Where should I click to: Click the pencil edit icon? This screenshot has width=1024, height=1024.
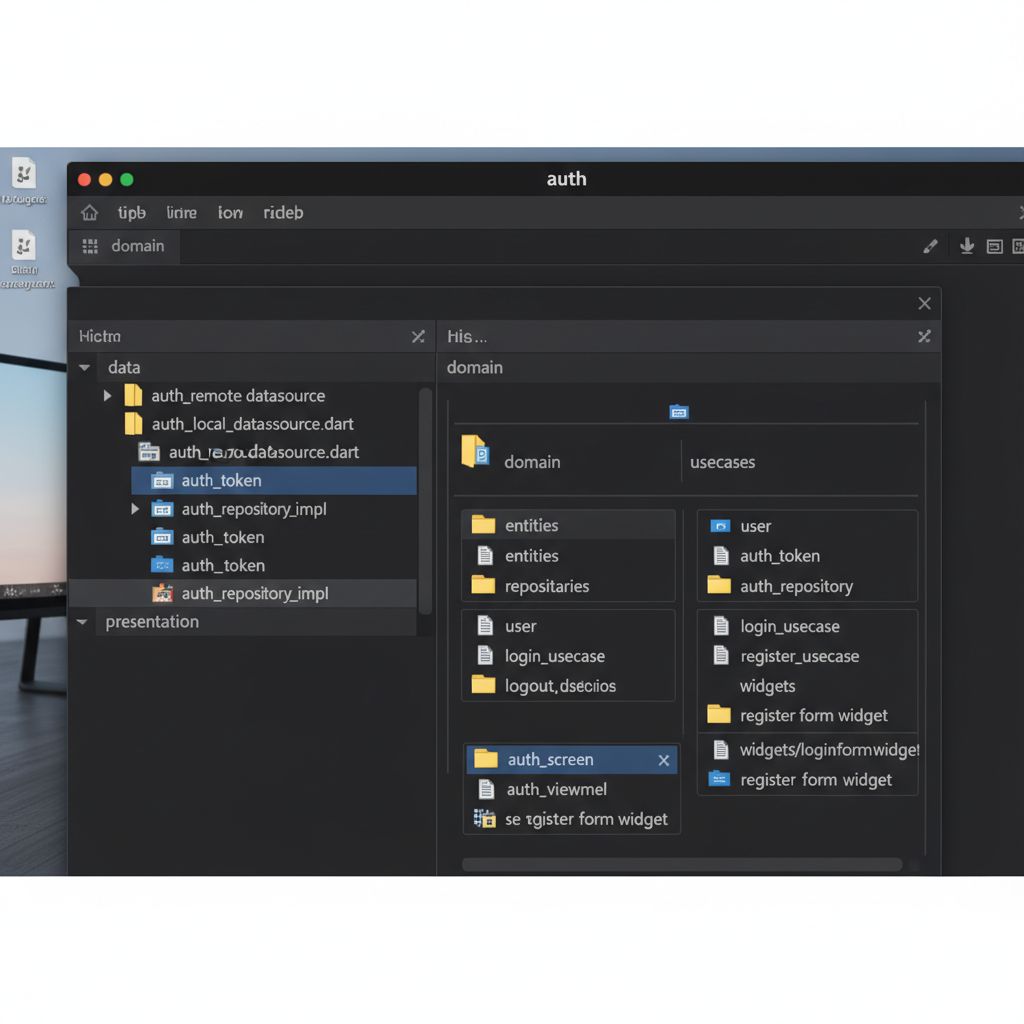click(x=930, y=246)
